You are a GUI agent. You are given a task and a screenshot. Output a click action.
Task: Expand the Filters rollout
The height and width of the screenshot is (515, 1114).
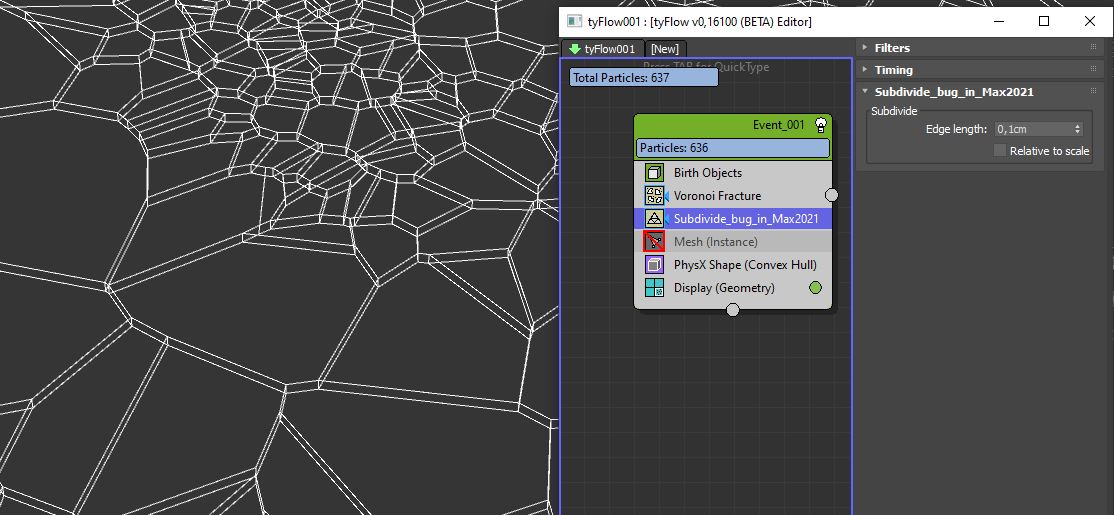click(x=892, y=48)
